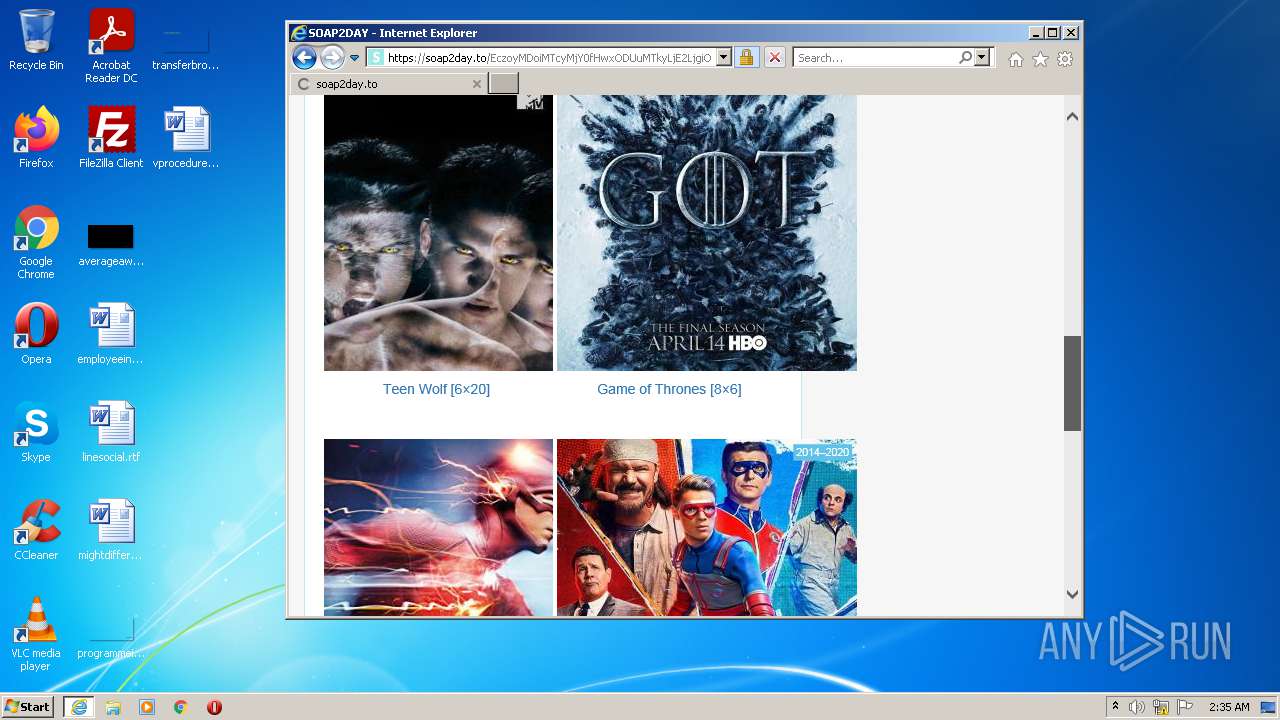The image size is (1280, 720).
Task: Open the search provider dropdown
Action: coord(982,58)
